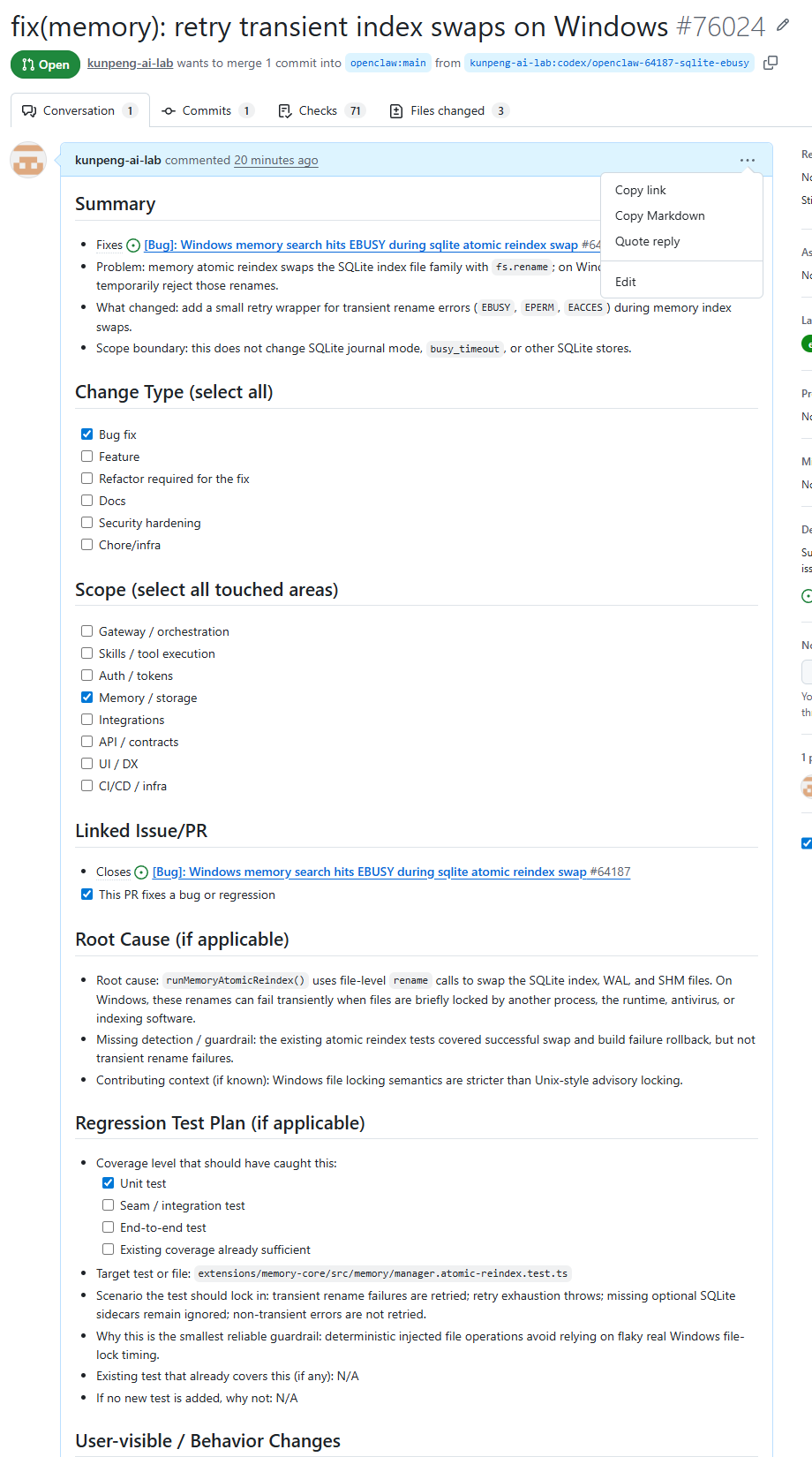
Task: Click the green Open pull request badge
Action: (x=45, y=64)
